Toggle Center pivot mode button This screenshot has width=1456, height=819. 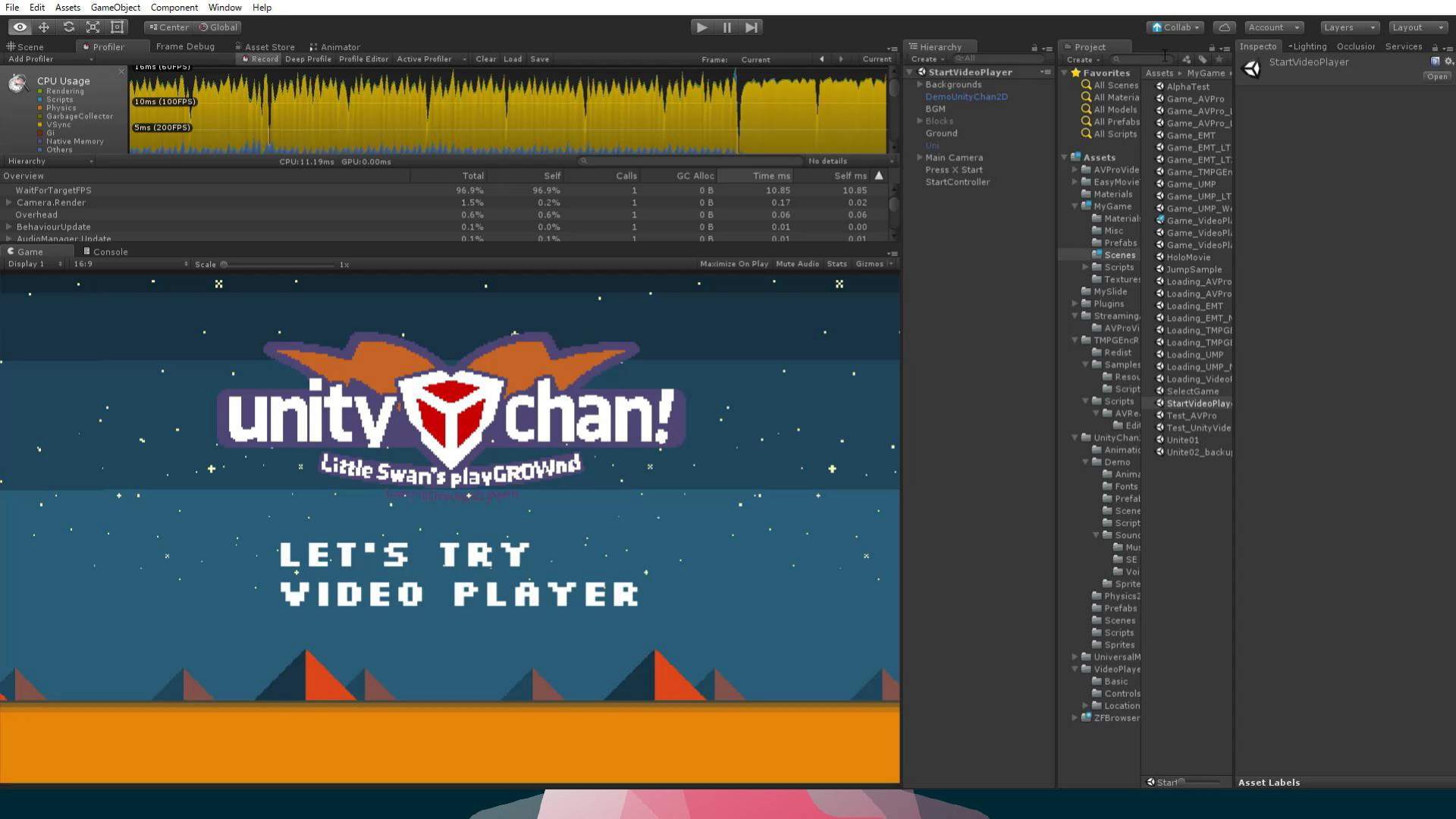tap(168, 27)
